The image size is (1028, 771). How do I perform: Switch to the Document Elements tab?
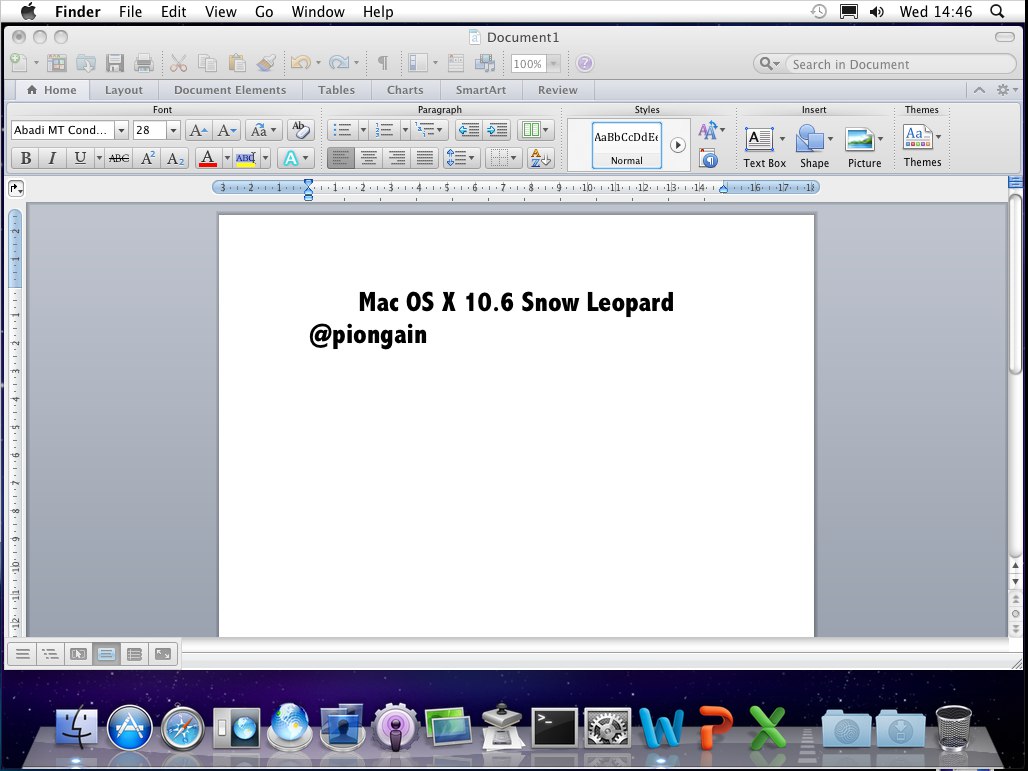[x=229, y=90]
